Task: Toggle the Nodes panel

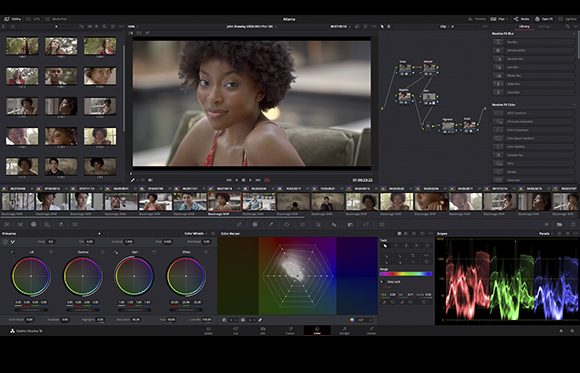Action: (x=522, y=19)
